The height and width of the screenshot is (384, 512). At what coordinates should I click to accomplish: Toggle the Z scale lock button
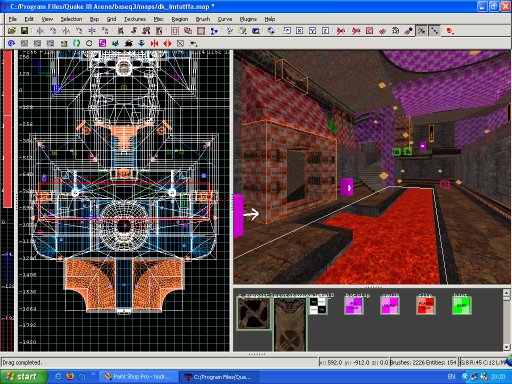(x=326, y=31)
